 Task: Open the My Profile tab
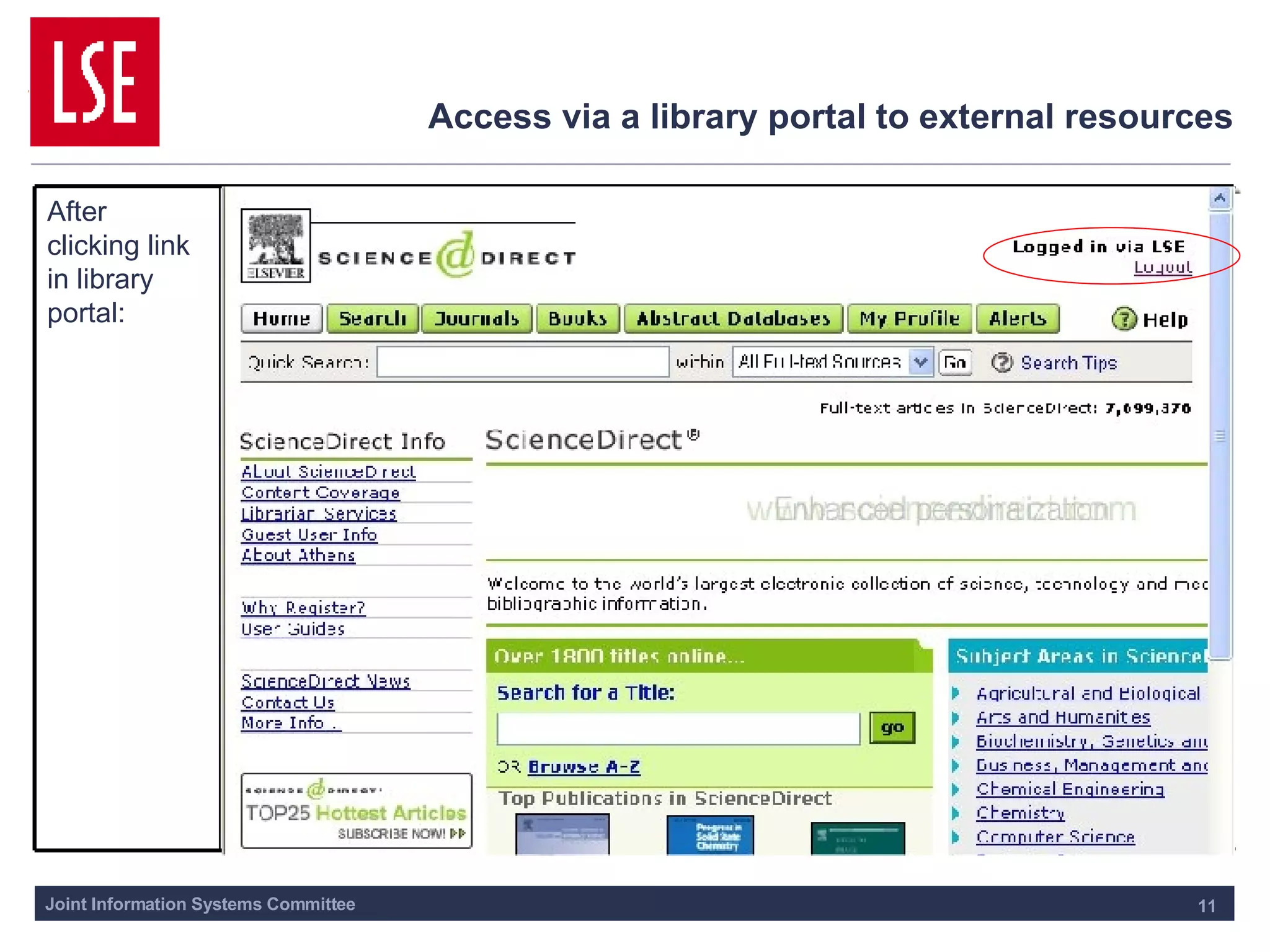pyautogui.click(x=909, y=319)
